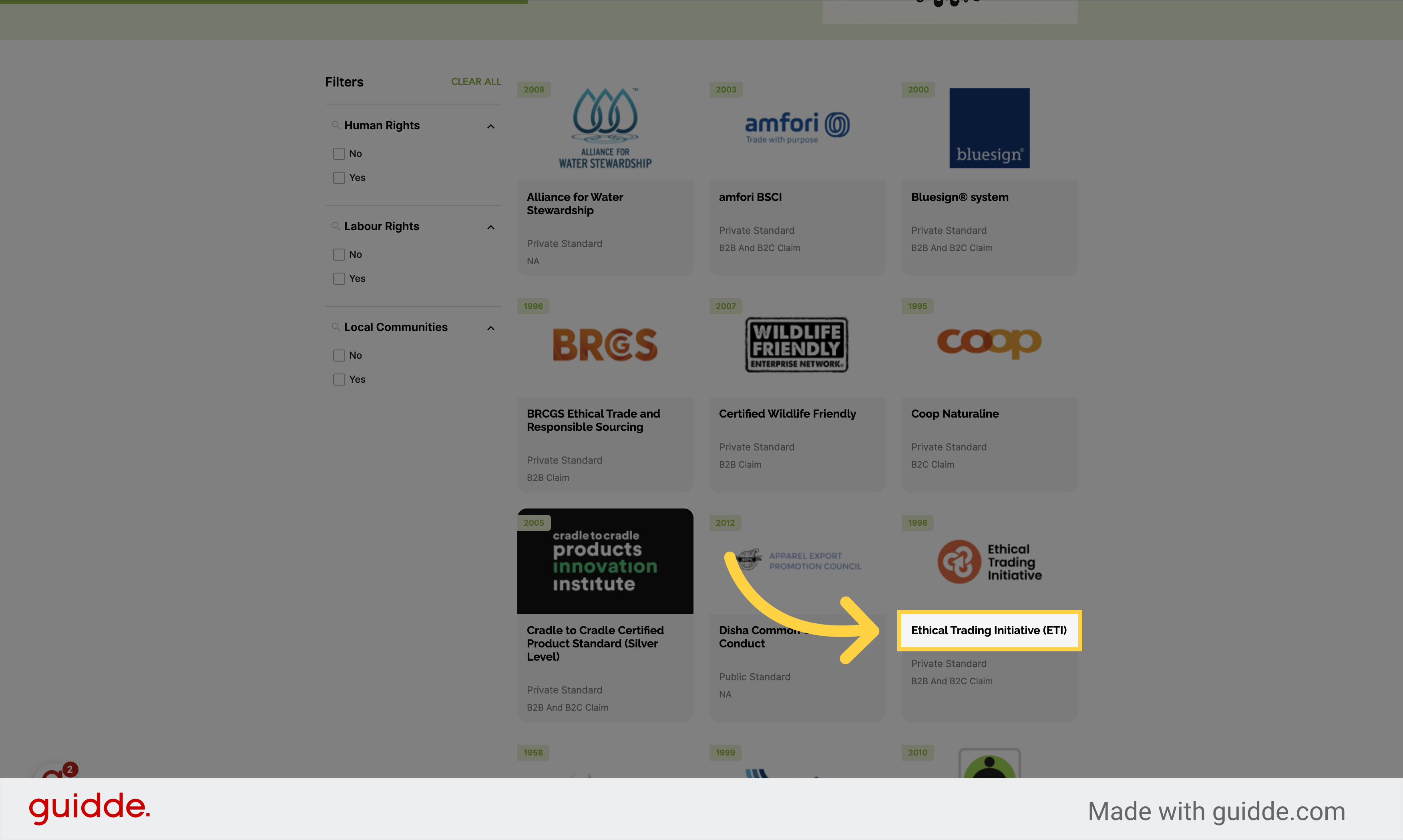Open the amfori BSCI standard title
The height and width of the screenshot is (840, 1403).
tap(750, 197)
